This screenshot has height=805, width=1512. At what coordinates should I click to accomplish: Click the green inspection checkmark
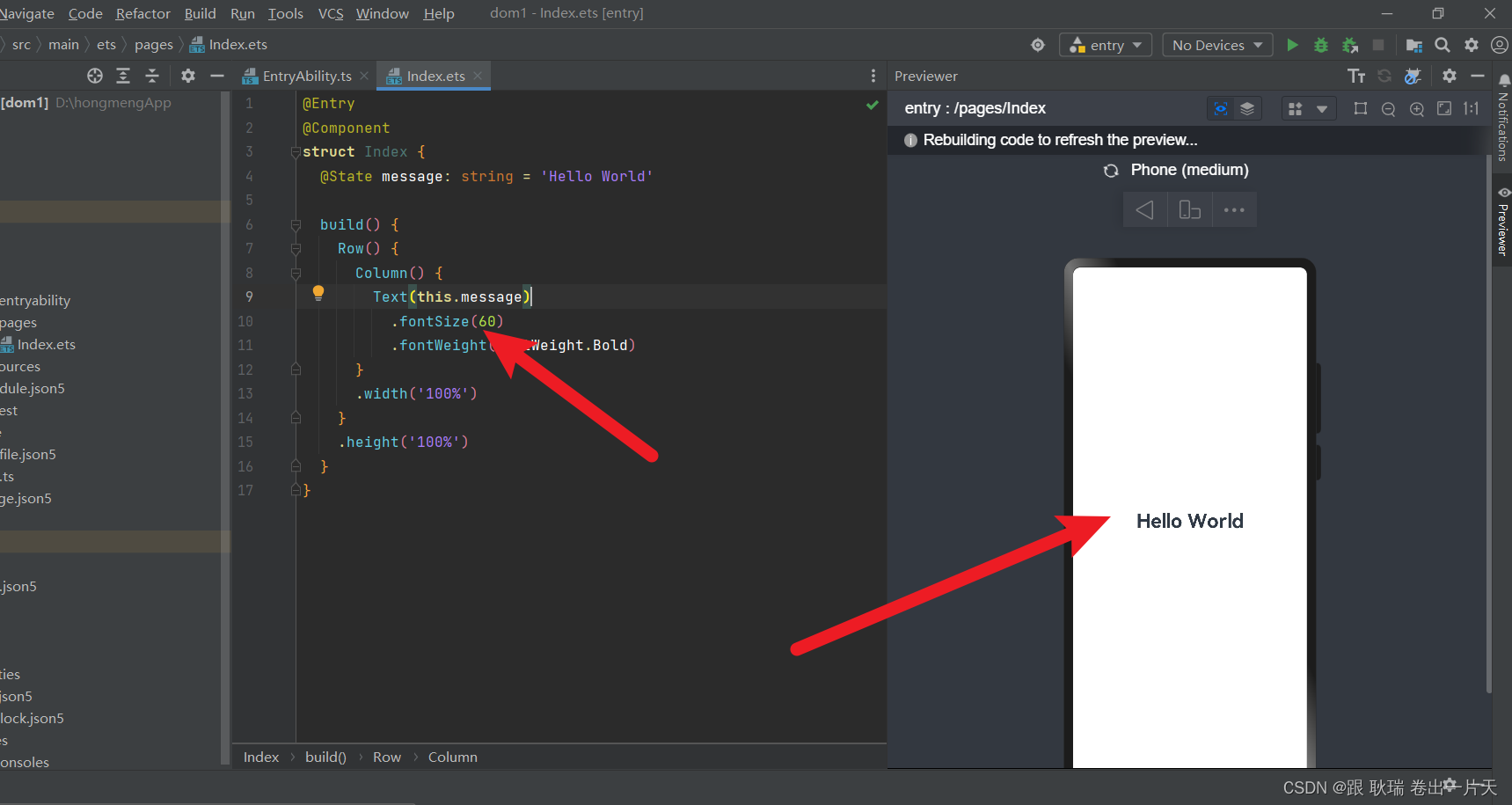[872, 105]
